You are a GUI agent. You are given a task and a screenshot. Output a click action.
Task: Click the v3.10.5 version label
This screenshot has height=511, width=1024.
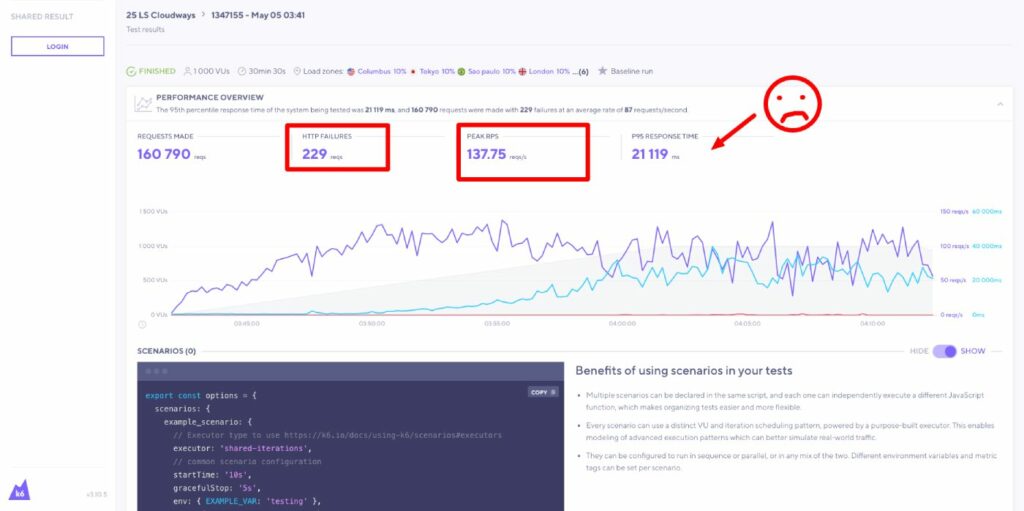[x=97, y=495]
